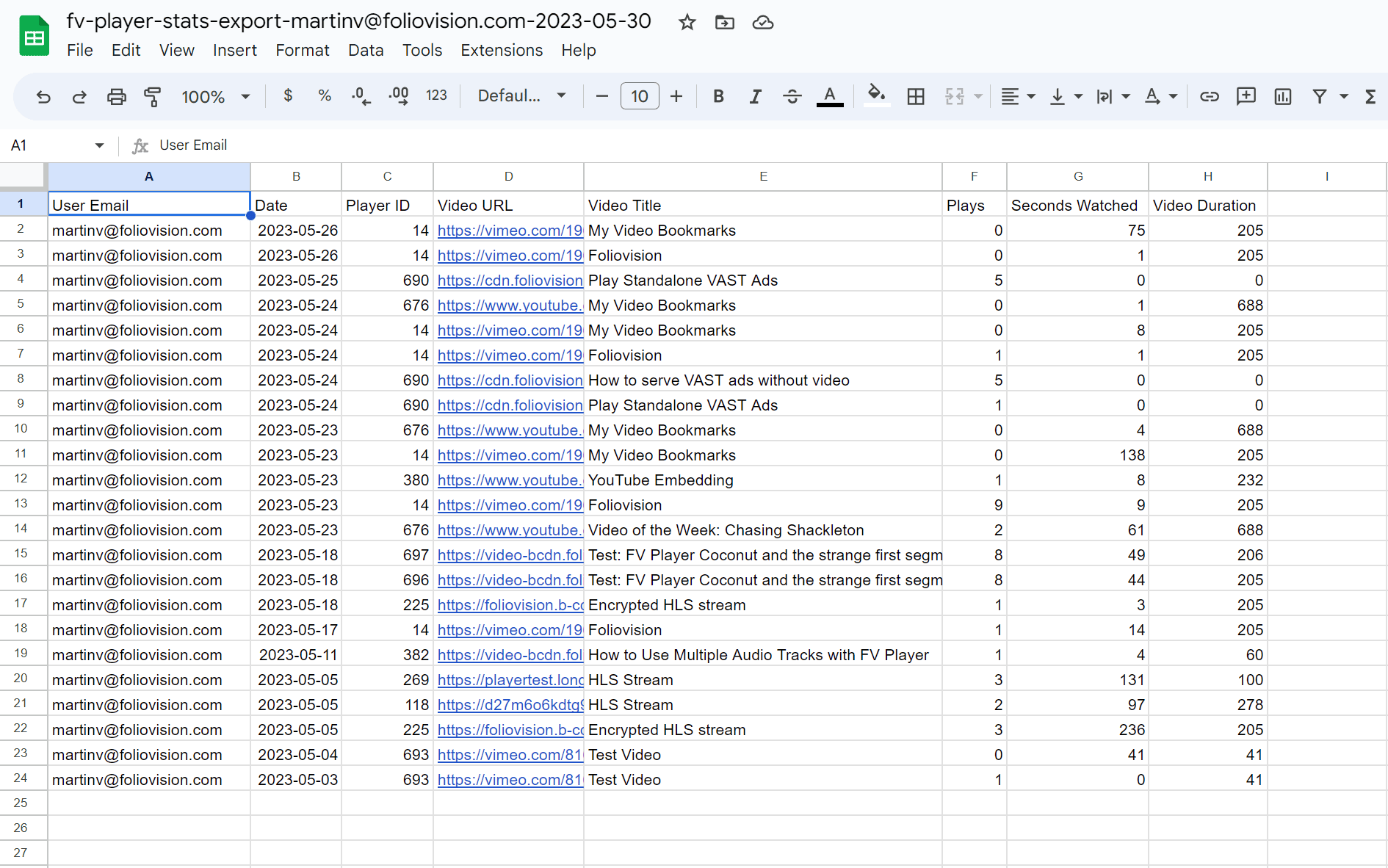Open the video-bcdn link in row 19
The image size is (1388, 868).
pyautogui.click(x=510, y=655)
